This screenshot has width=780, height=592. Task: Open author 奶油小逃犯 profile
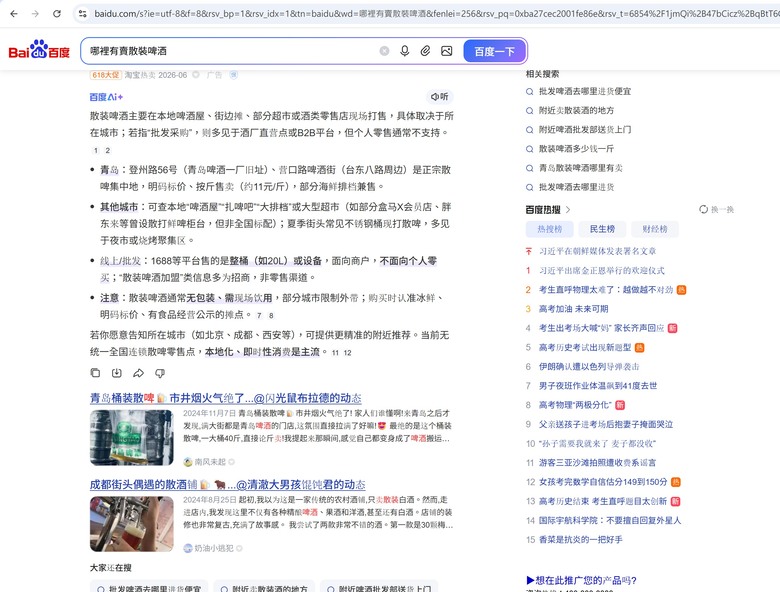click(213, 548)
